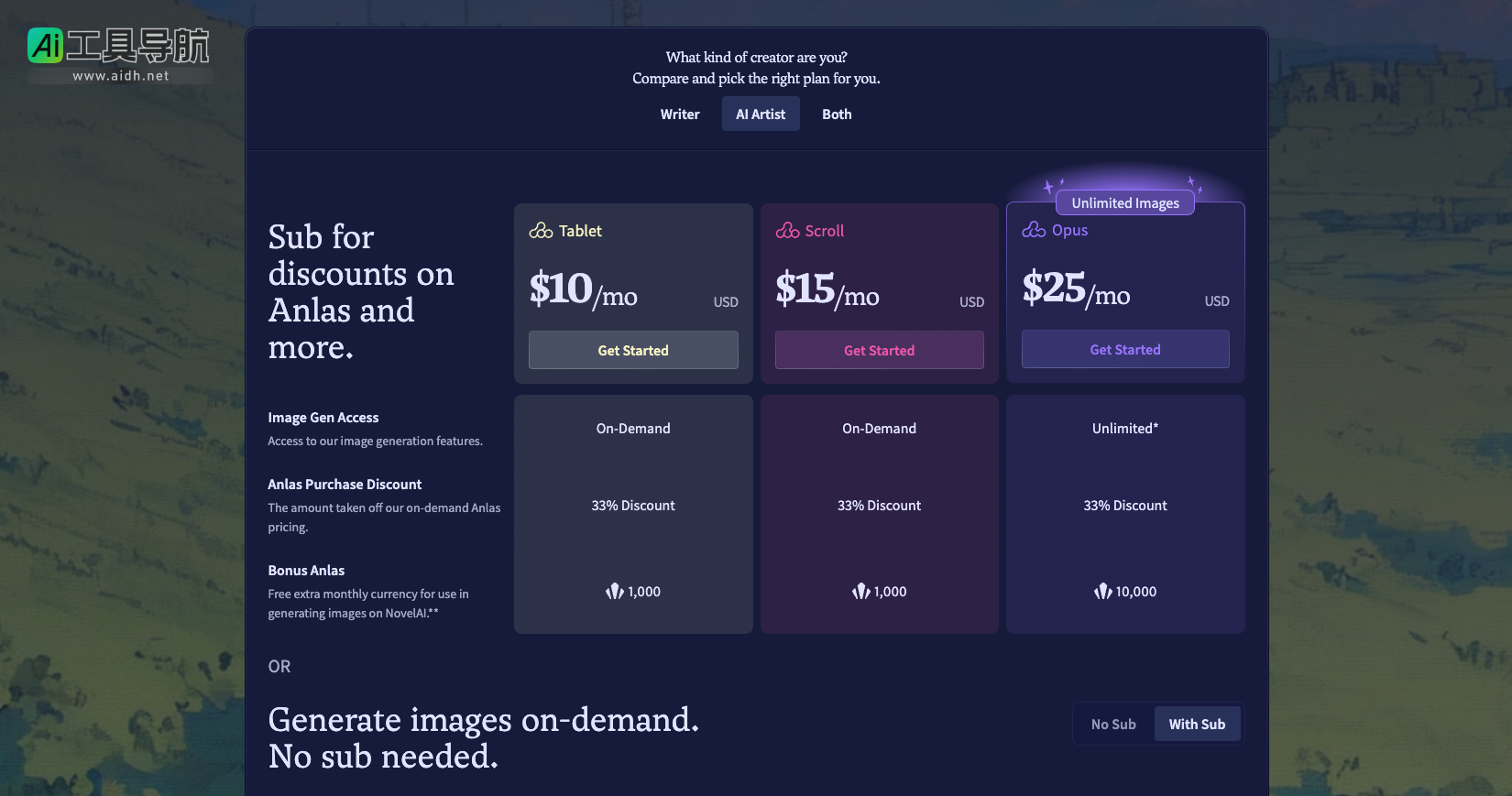Viewport: 1512px width, 796px height.
Task: Click the green Ai logo icon
Action: [x=45, y=45]
